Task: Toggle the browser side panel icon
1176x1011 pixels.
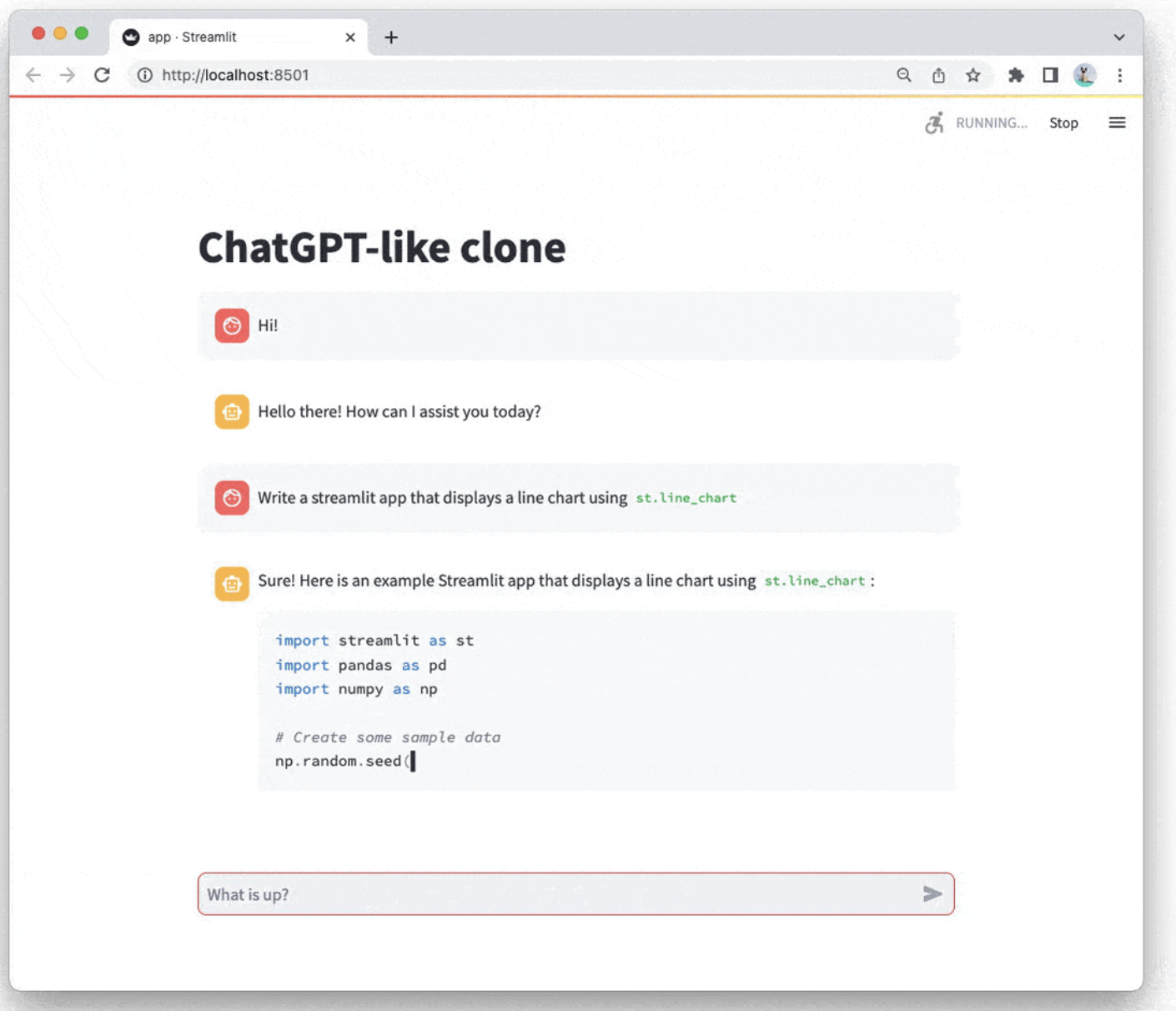Action: (x=1050, y=75)
